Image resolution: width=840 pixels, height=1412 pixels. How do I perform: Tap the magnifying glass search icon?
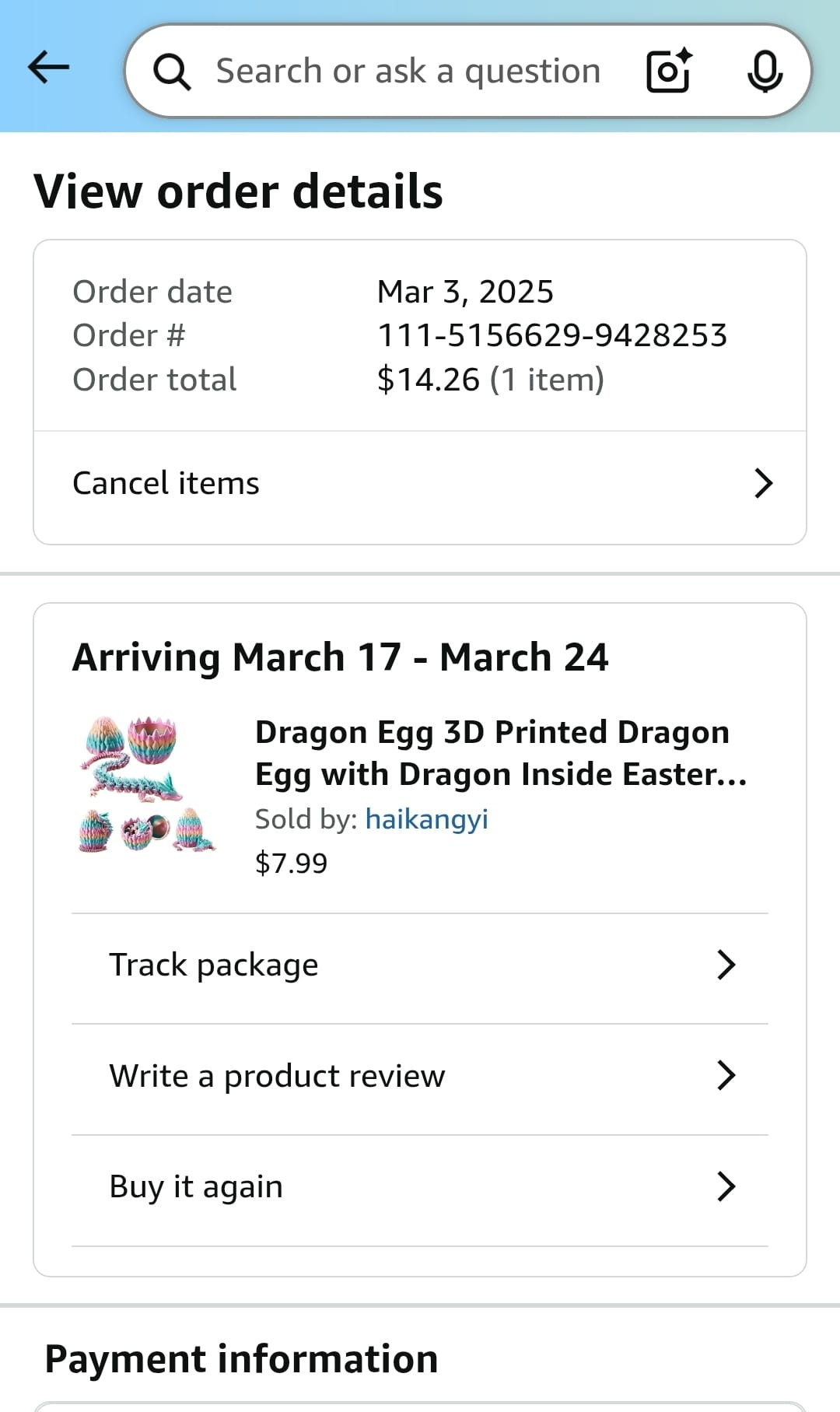click(x=171, y=72)
